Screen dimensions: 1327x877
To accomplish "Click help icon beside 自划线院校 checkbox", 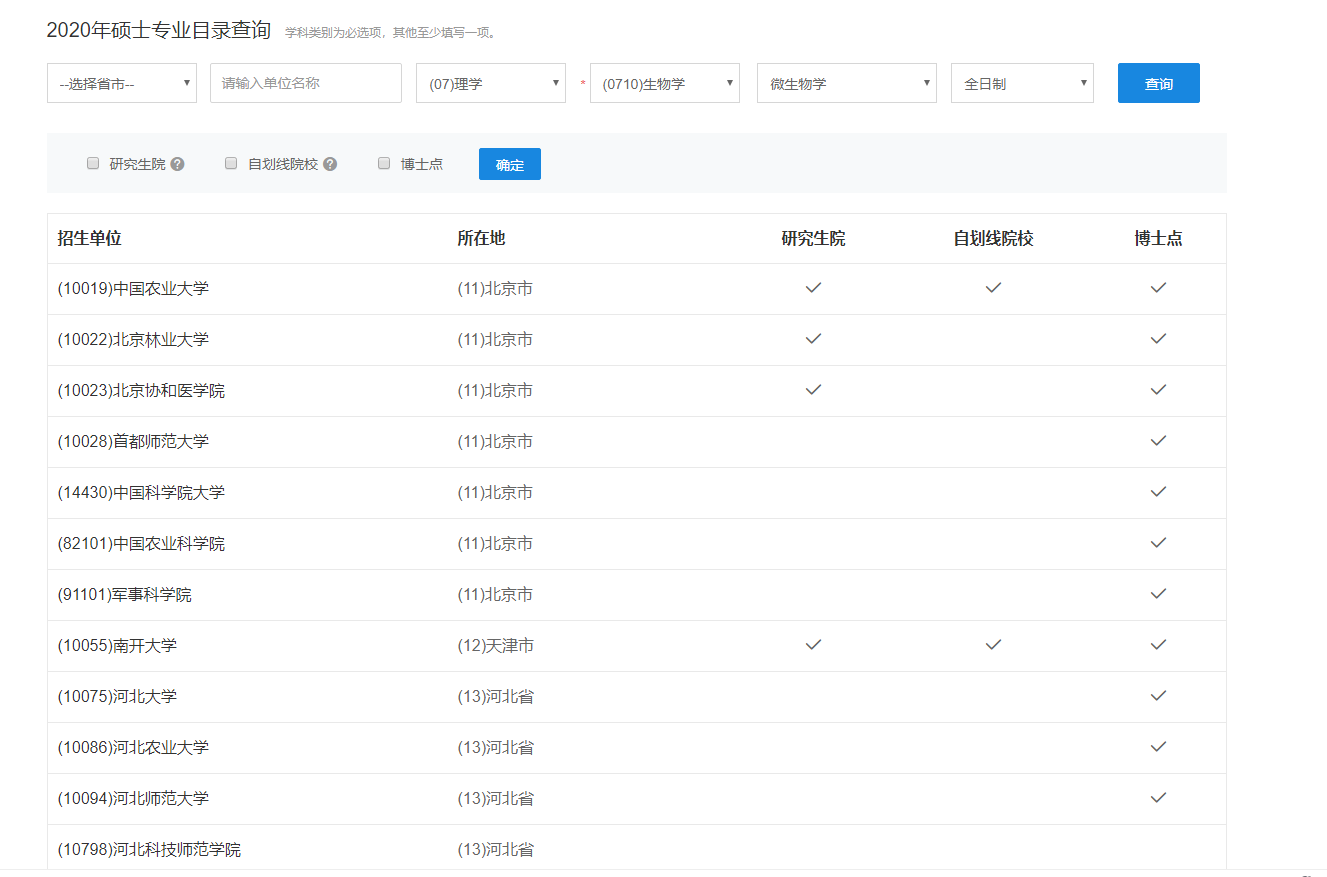I will [330, 164].
